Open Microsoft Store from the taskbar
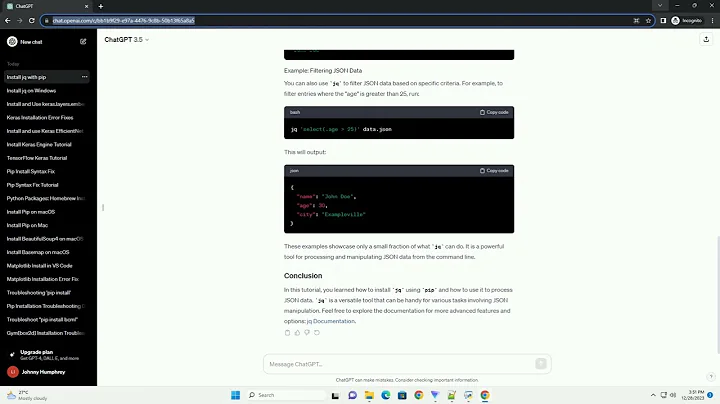This screenshot has height=404, width=720. click(402, 395)
